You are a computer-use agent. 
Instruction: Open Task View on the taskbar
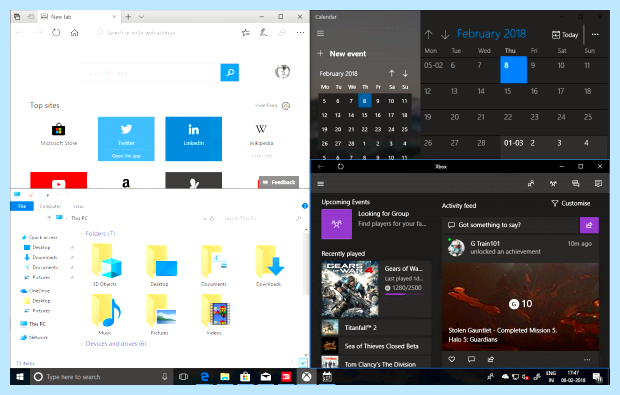click(x=183, y=377)
